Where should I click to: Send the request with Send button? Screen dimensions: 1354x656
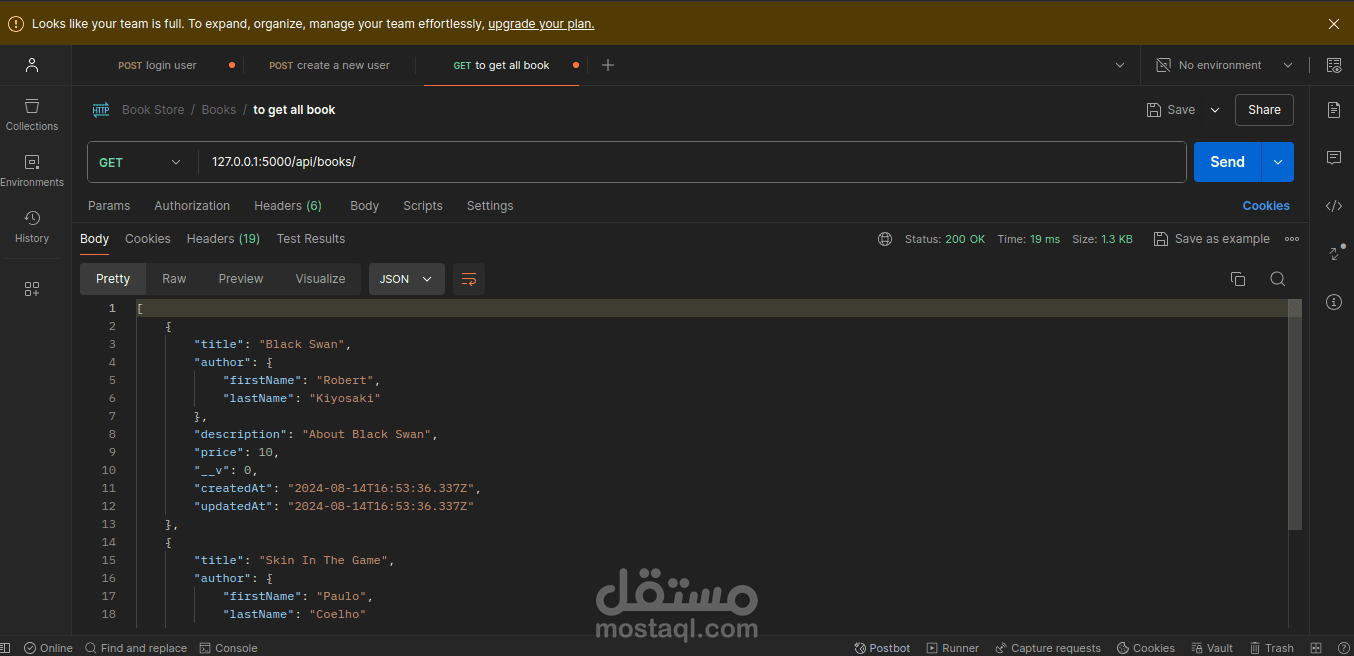point(1227,162)
